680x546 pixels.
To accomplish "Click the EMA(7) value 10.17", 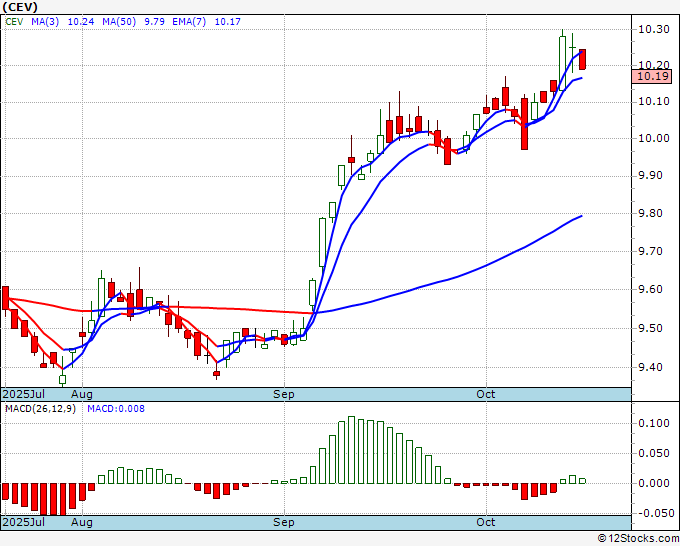I will pos(227,22).
